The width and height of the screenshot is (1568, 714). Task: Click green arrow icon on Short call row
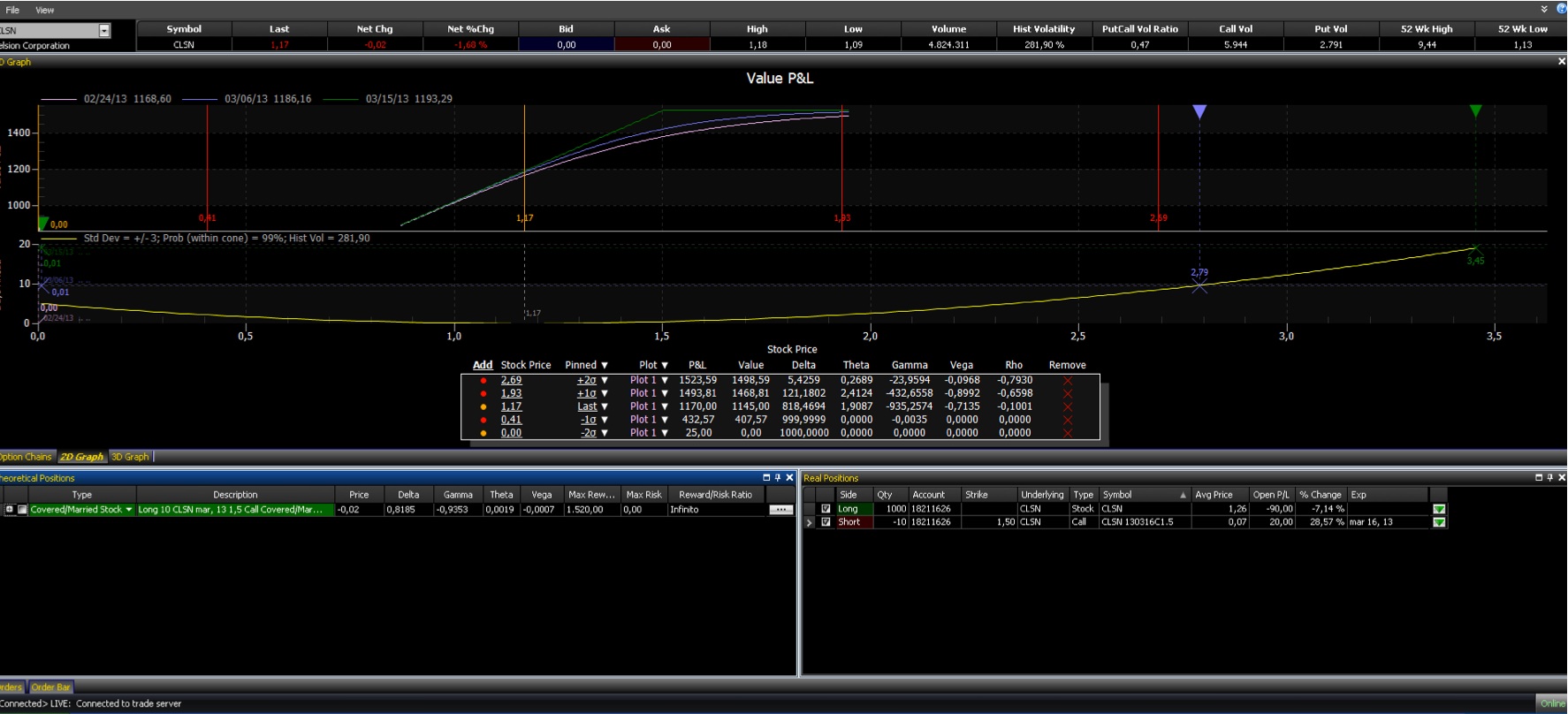(1439, 522)
